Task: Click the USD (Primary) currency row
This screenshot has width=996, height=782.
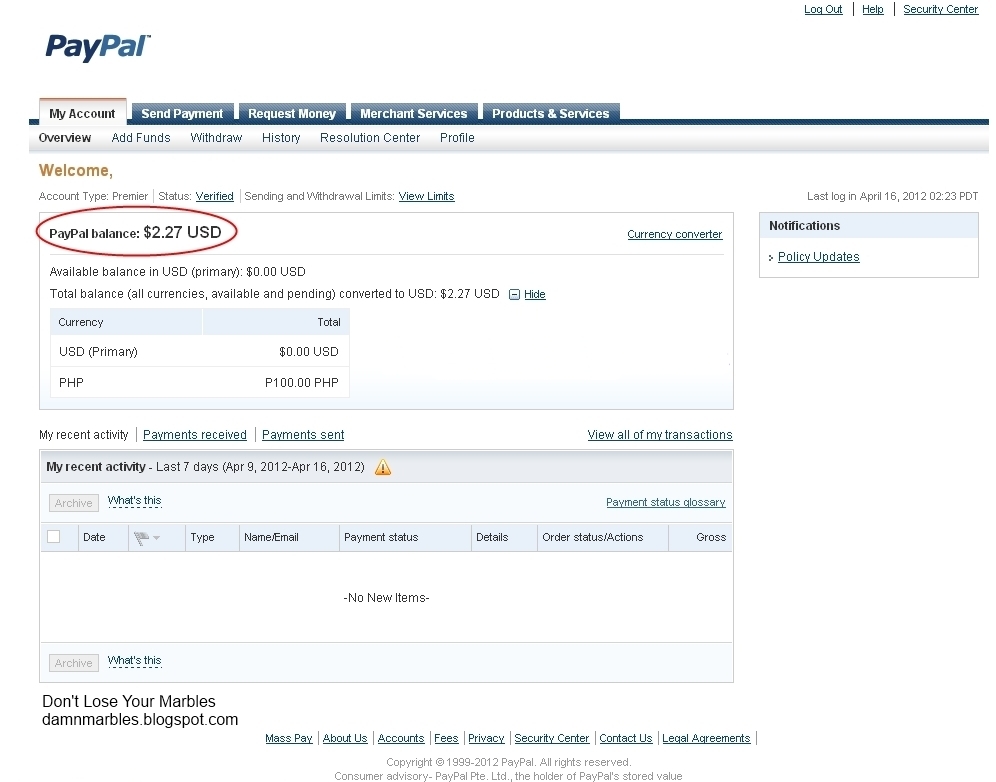Action: [x=199, y=351]
